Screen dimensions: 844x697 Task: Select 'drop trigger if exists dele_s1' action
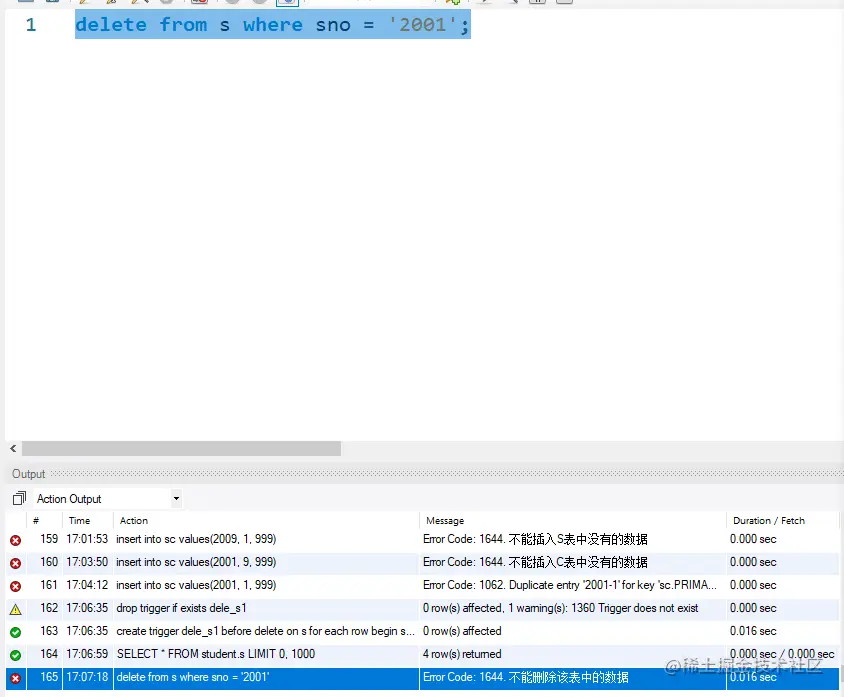point(181,608)
